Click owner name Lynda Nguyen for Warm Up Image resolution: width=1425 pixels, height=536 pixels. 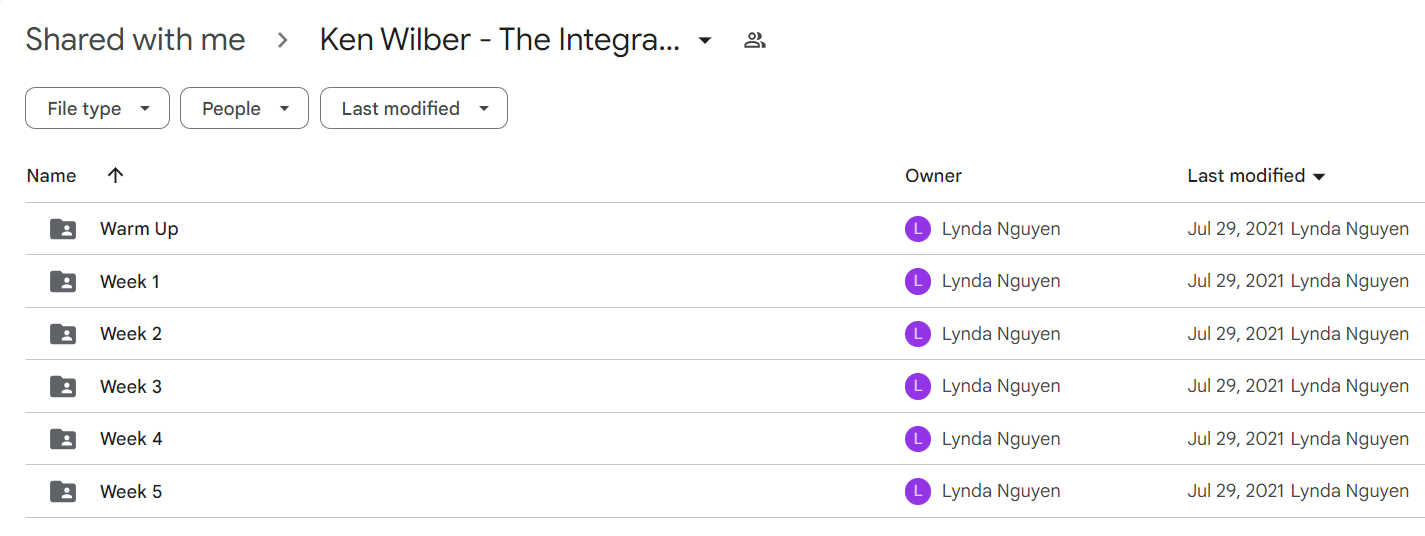[x=1001, y=229]
